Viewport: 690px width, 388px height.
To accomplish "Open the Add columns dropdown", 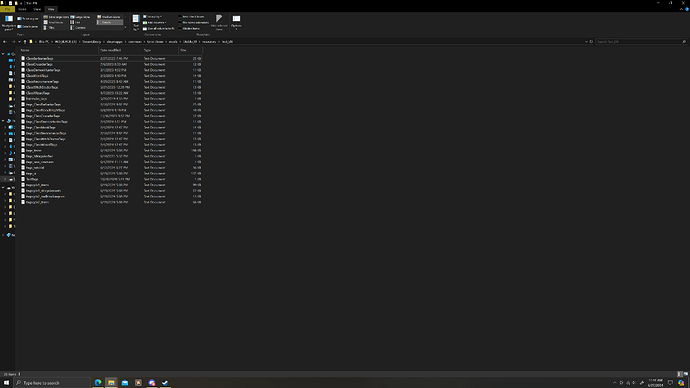I will click(x=155, y=22).
